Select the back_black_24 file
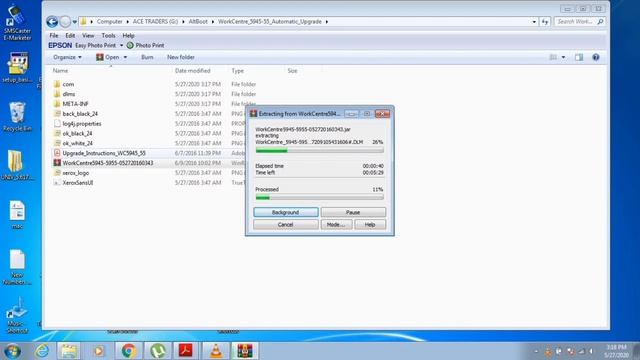This screenshot has height=360, width=640. click(x=80, y=113)
